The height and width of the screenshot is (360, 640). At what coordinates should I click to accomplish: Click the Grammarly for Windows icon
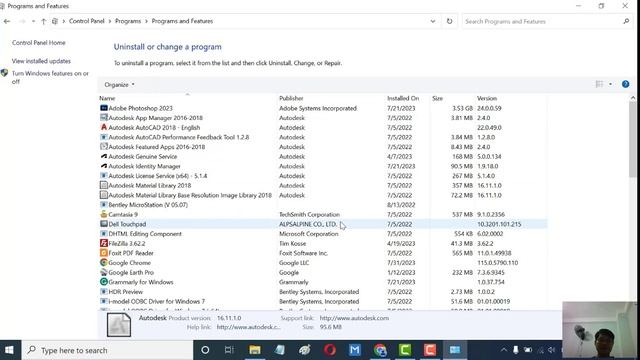point(104,282)
